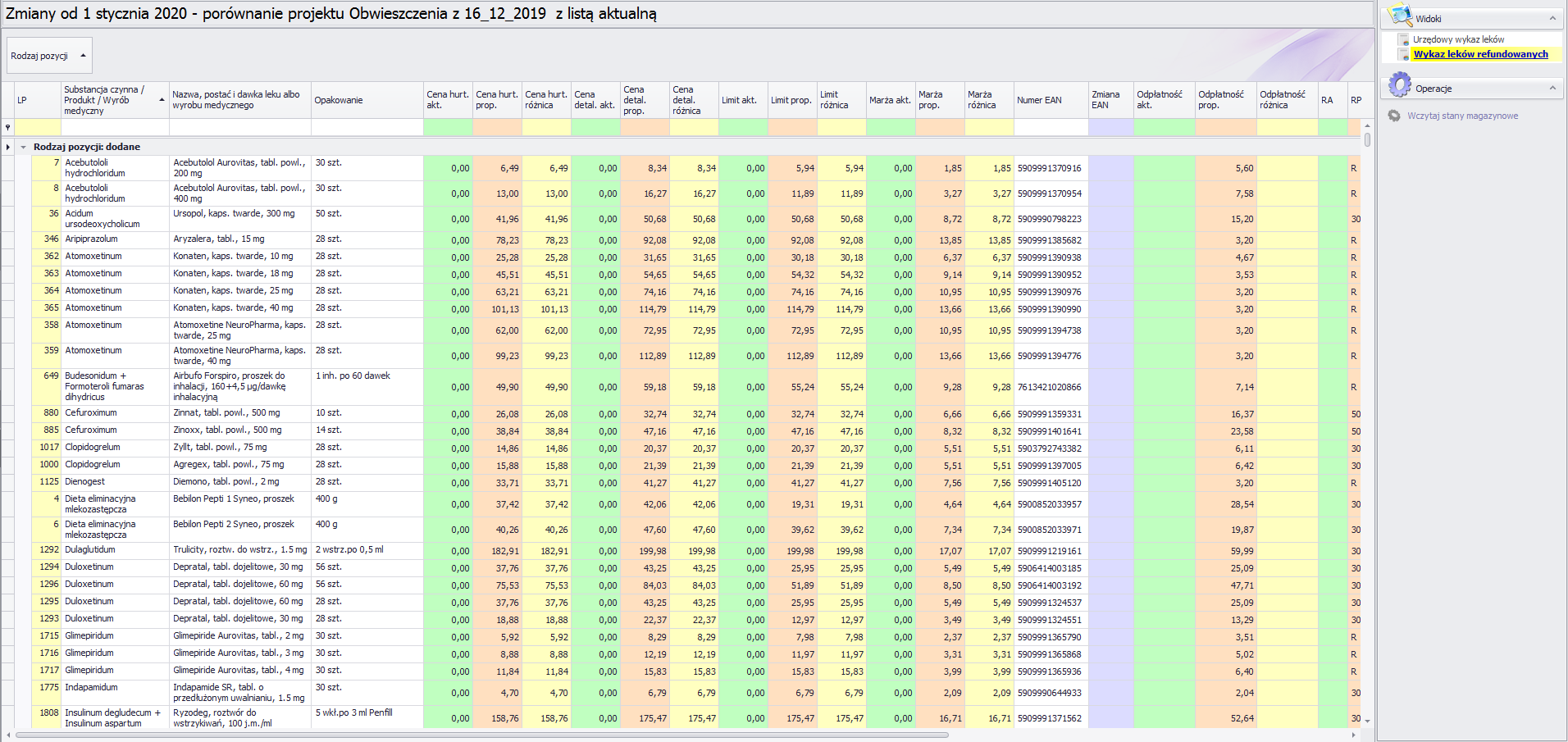Viewport: 1568px width, 742px height.
Task: Open the Urzędowy wykaz leków view
Action: (1458, 39)
